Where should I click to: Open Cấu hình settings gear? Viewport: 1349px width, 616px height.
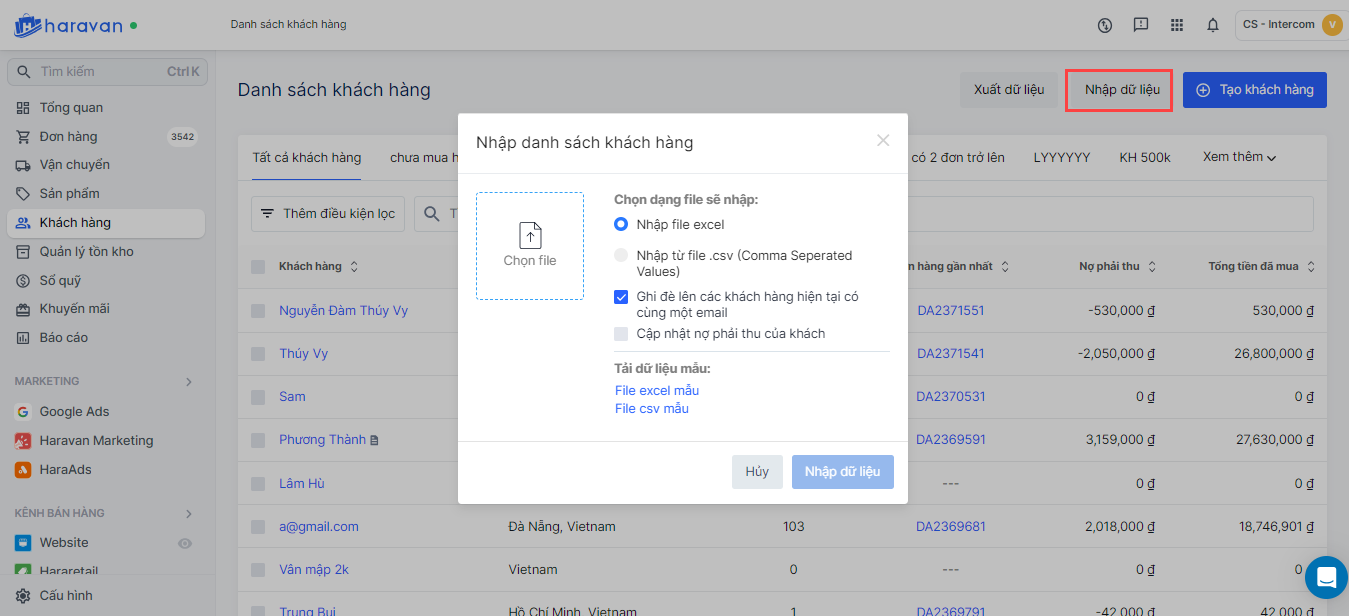[x=22, y=595]
